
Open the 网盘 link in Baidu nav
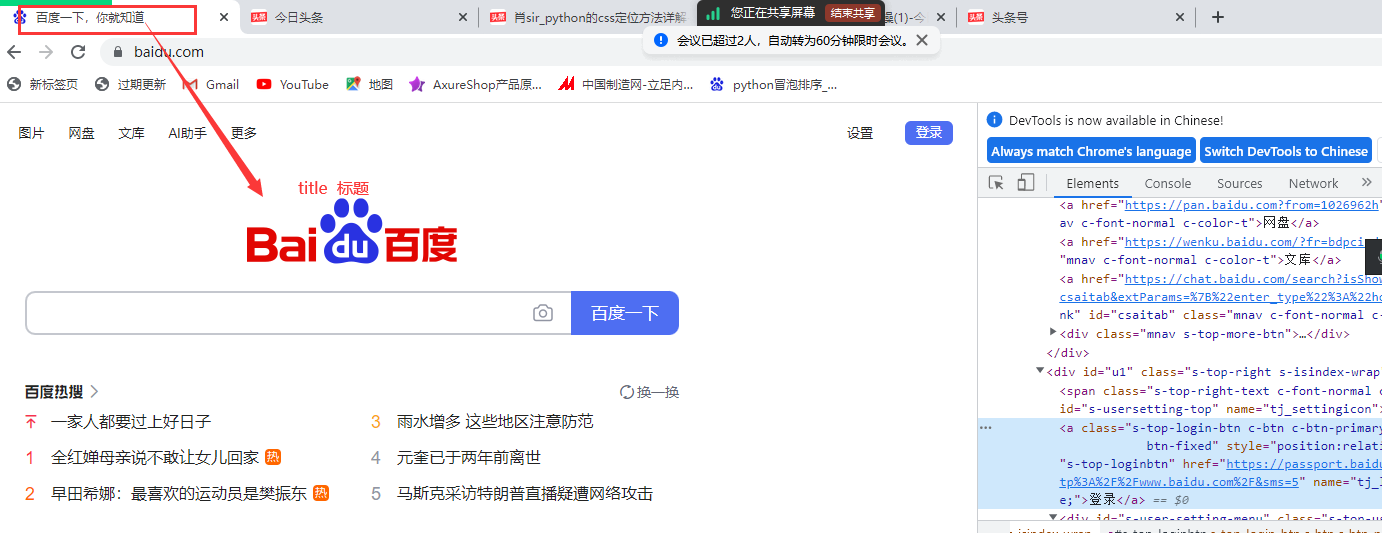point(81,133)
